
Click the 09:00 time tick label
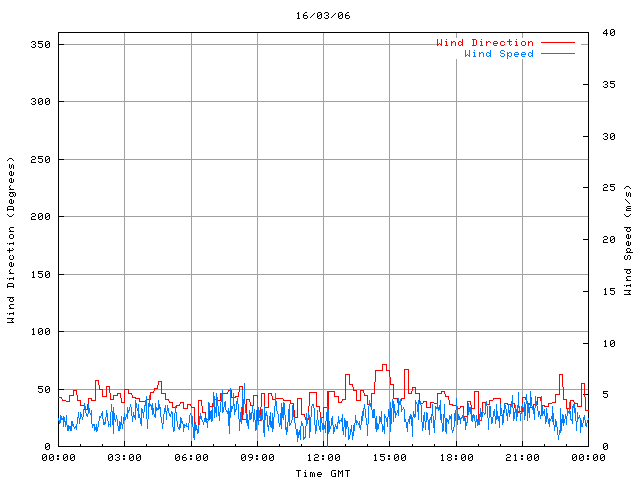coord(258,458)
